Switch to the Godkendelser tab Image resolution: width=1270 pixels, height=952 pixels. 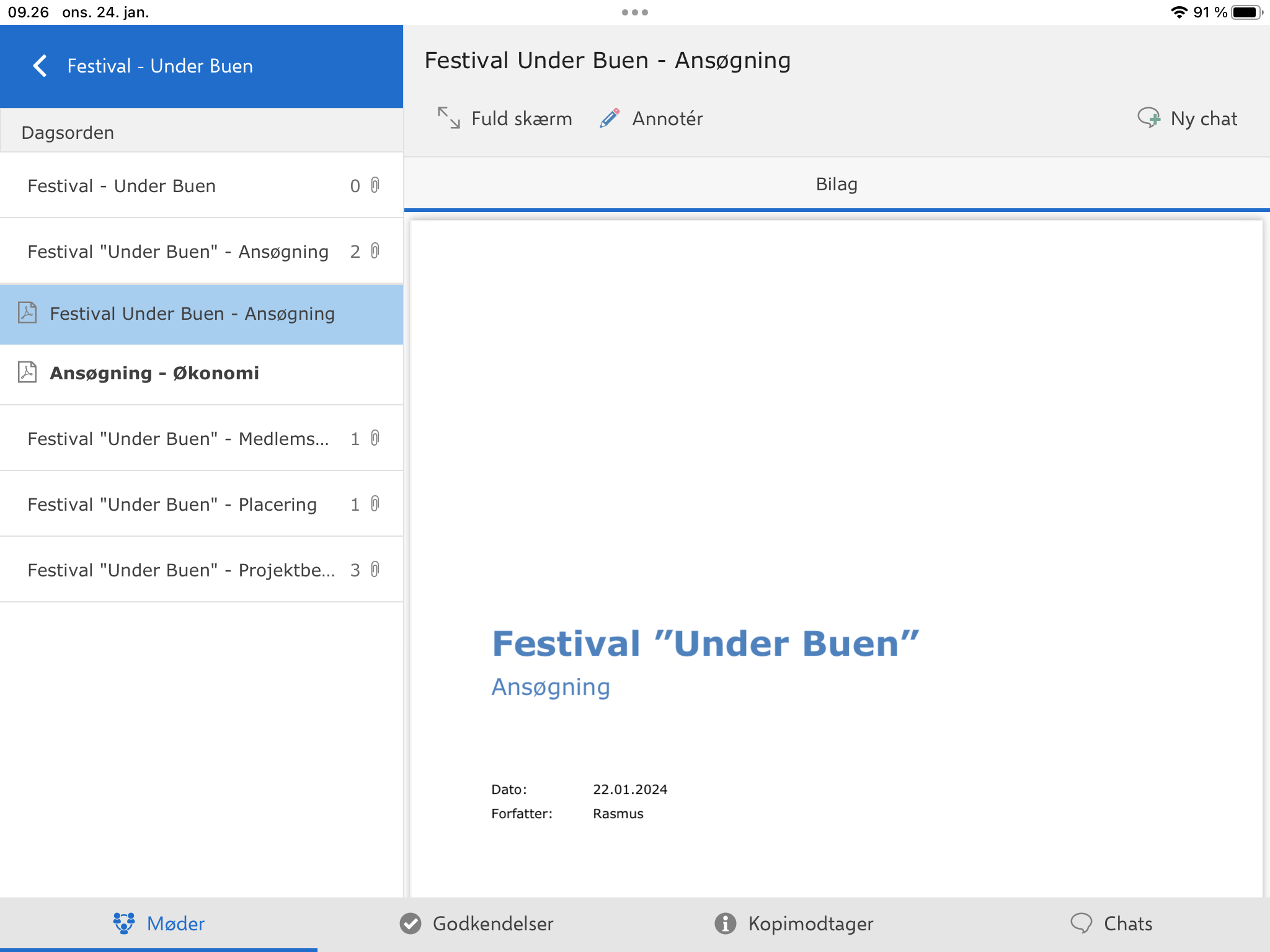click(x=476, y=923)
